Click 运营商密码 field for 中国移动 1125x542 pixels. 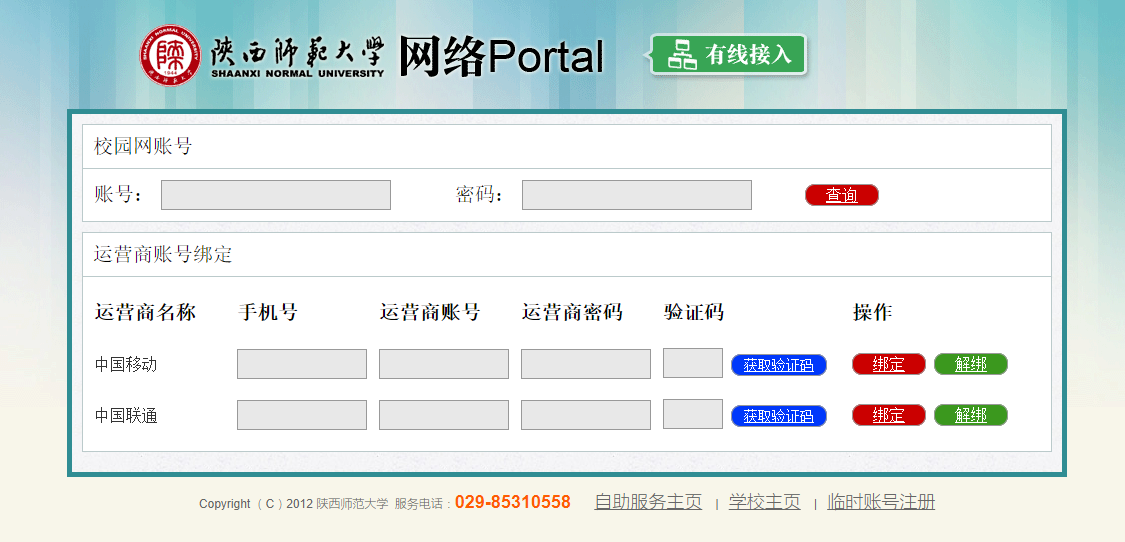click(585, 364)
